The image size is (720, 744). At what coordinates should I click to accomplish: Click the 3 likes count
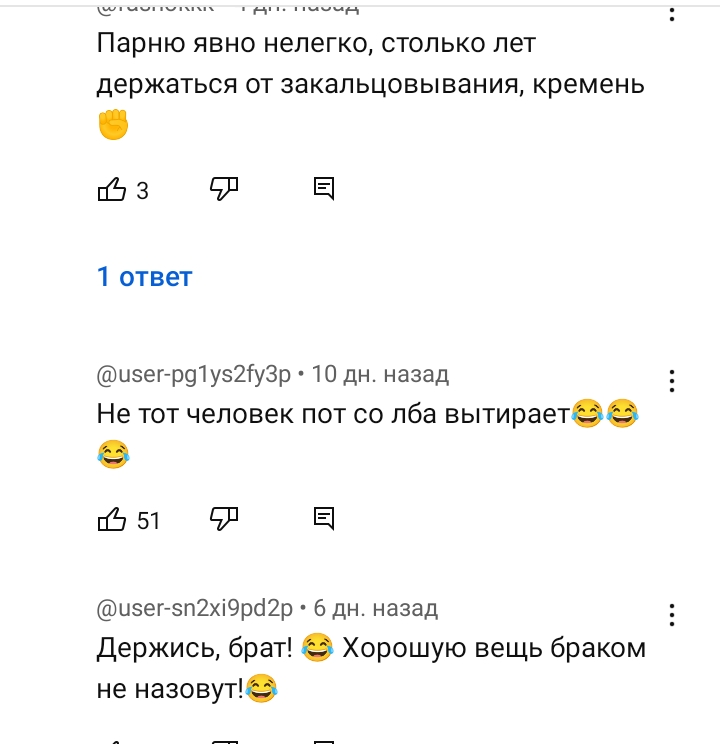click(142, 191)
